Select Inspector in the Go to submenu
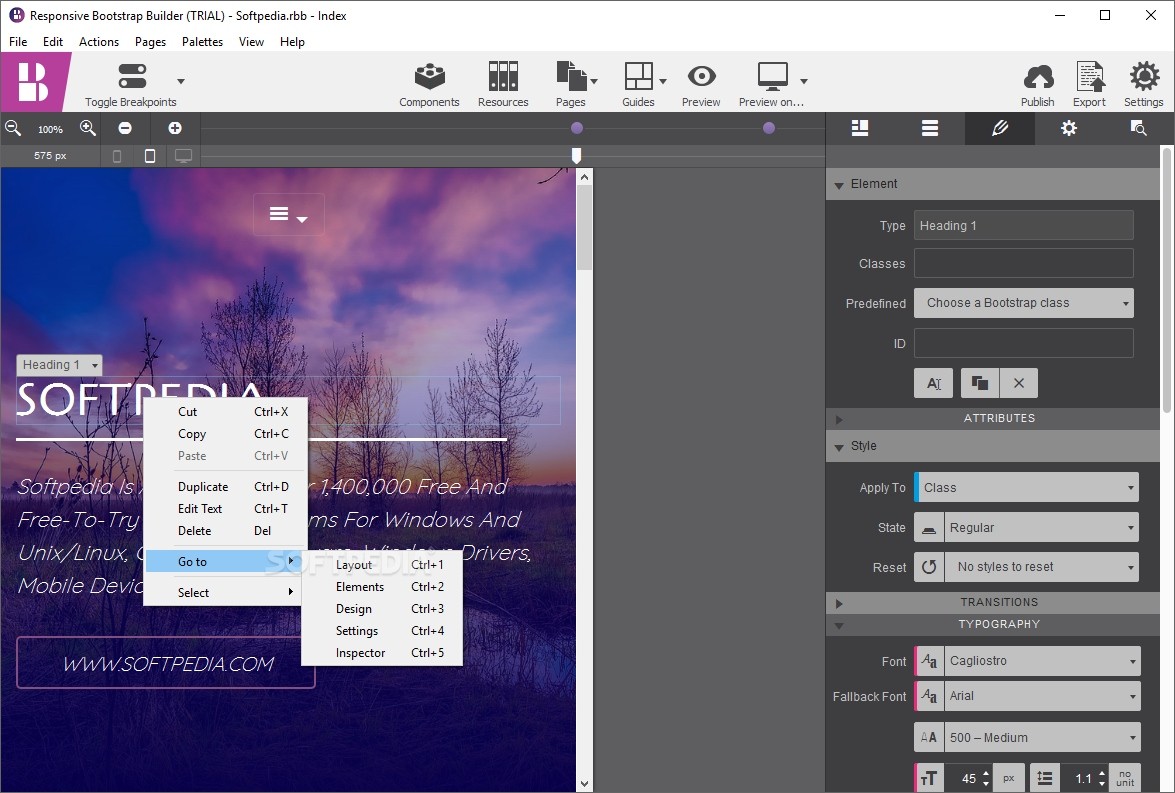This screenshot has height=793, width=1175. click(382, 653)
